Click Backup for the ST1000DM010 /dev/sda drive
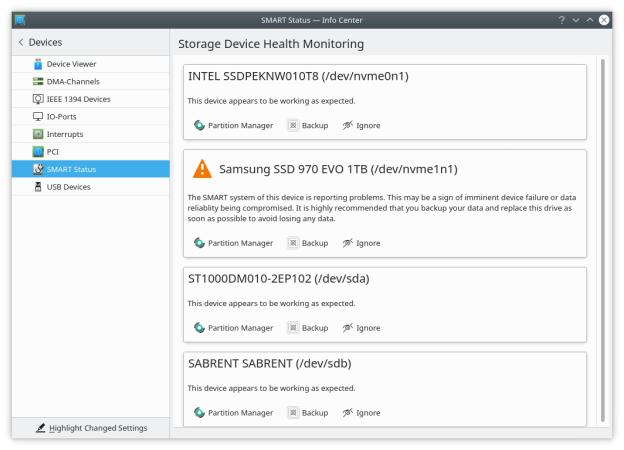Image resolution: width=624 pixels, height=450 pixels. [x=307, y=327]
